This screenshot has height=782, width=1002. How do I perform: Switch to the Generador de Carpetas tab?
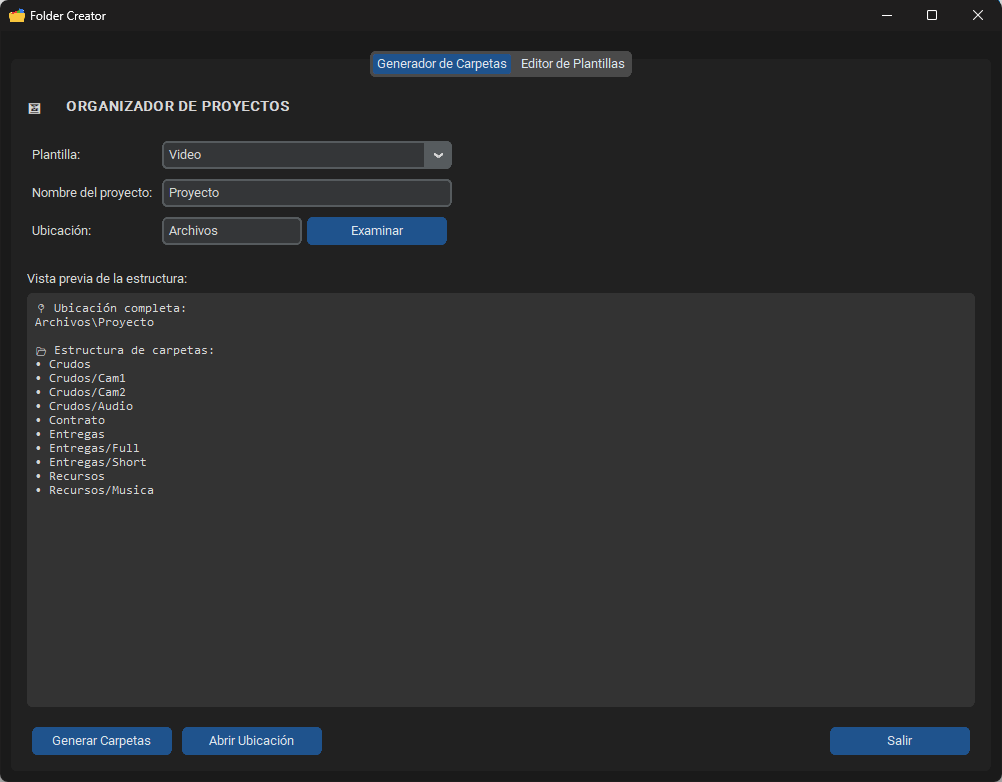pyautogui.click(x=442, y=64)
